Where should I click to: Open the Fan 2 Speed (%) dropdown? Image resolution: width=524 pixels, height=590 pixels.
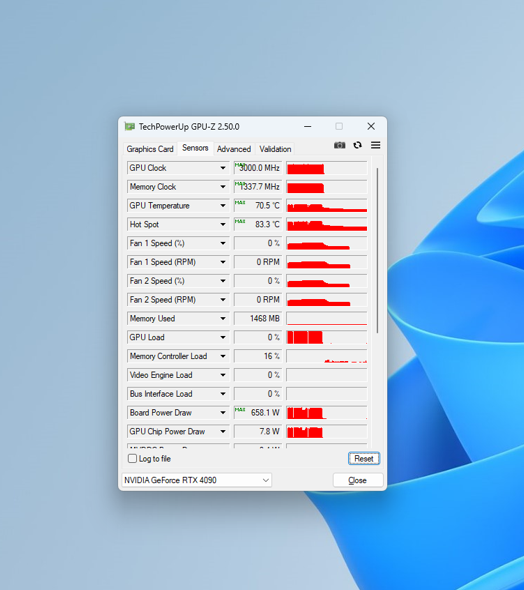[x=223, y=281]
